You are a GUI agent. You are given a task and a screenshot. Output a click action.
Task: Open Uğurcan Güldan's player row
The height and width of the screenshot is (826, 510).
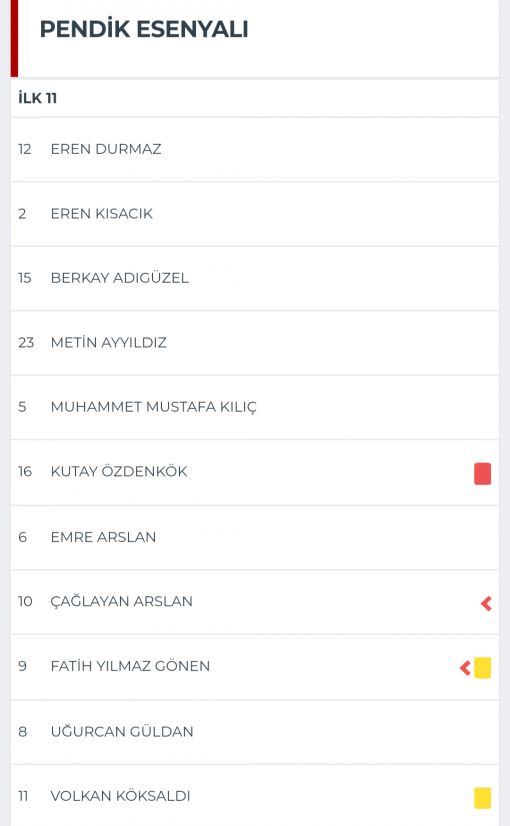click(x=254, y=732)
